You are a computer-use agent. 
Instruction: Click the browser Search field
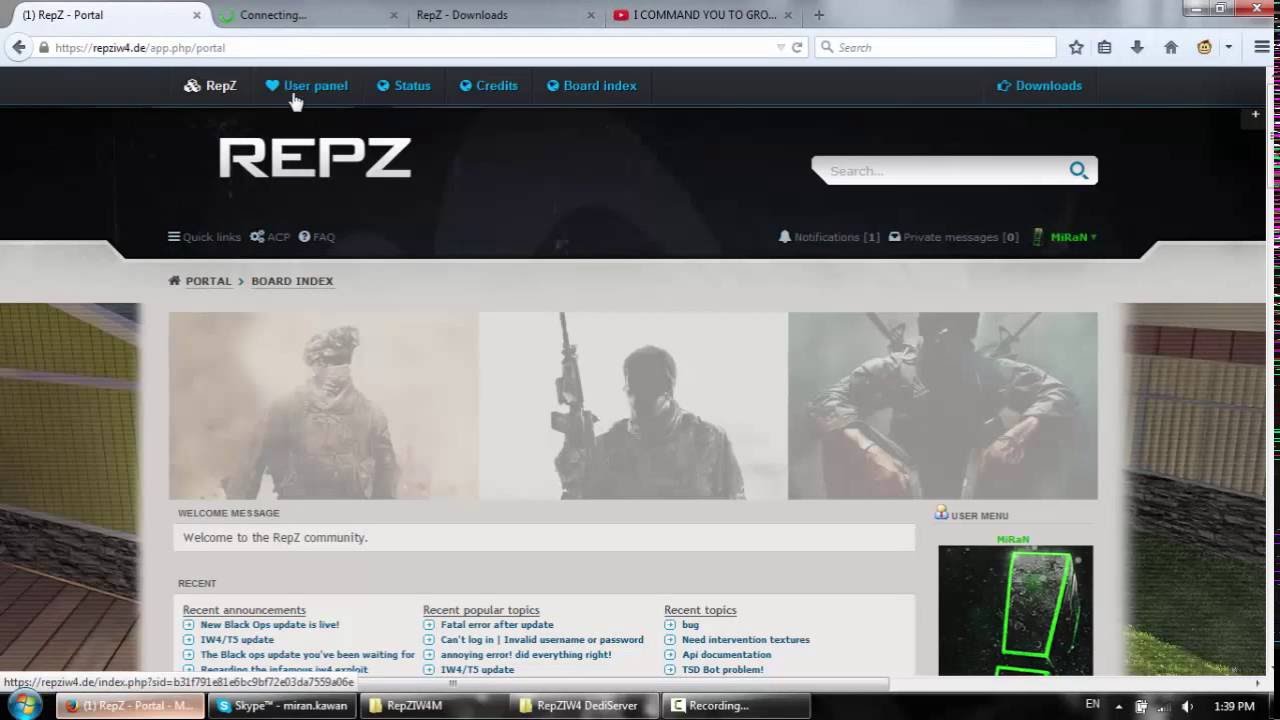(x=935, y=47)
